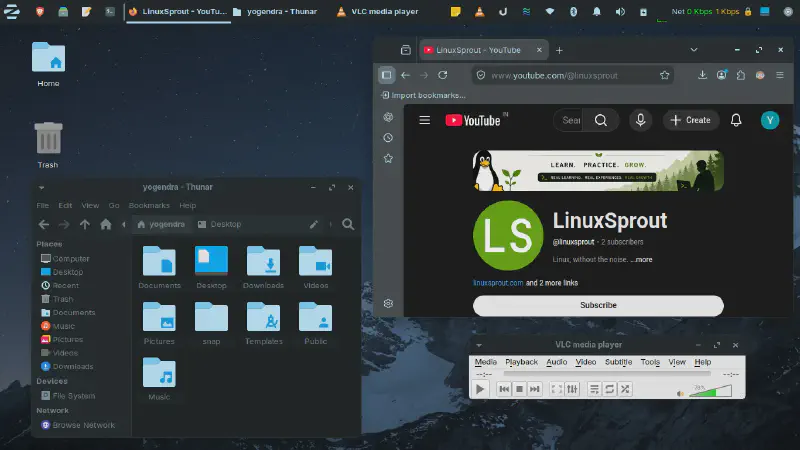Image resolution: width=800 pixels, height=450 pixels.
Task: Open the VLC window menu arrow in titlebar
Action: pyautogui.click(x=479, y=345)
